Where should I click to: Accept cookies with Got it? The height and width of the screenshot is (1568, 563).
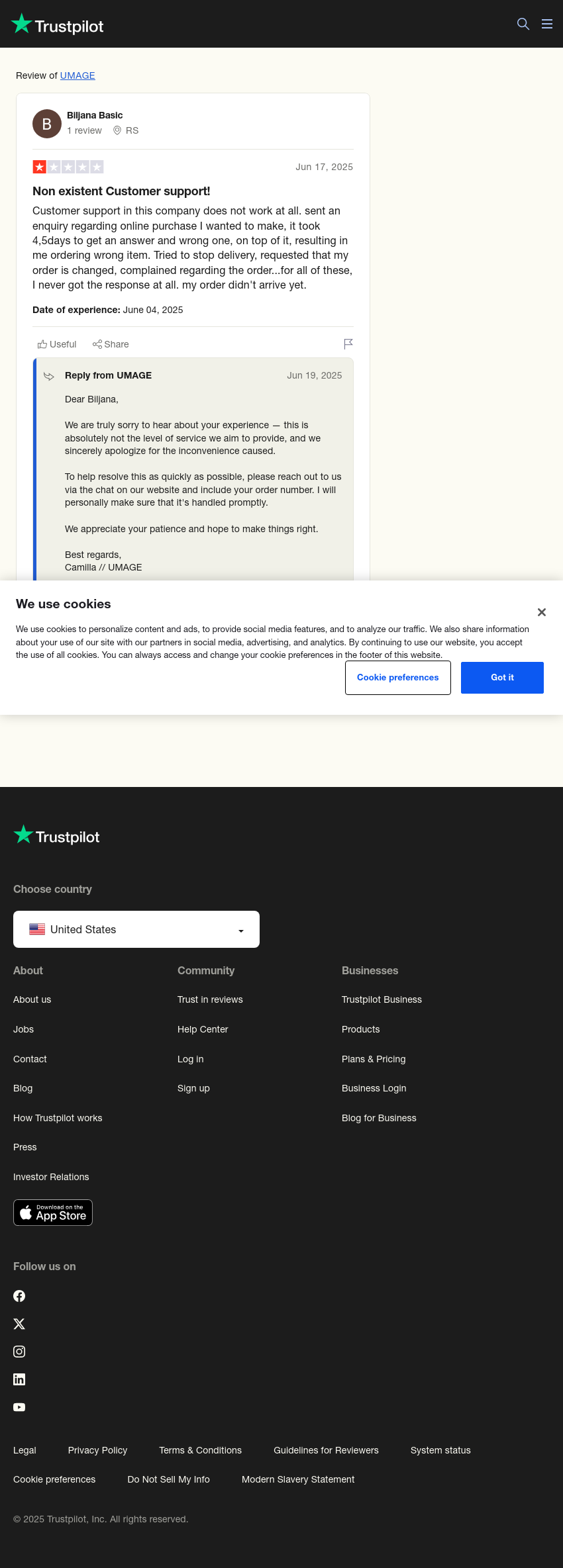coord(502,678)
